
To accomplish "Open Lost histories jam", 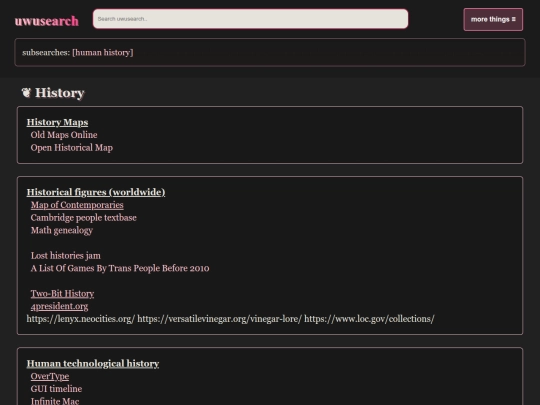I will pyautogui.click(x=66, y=256).
